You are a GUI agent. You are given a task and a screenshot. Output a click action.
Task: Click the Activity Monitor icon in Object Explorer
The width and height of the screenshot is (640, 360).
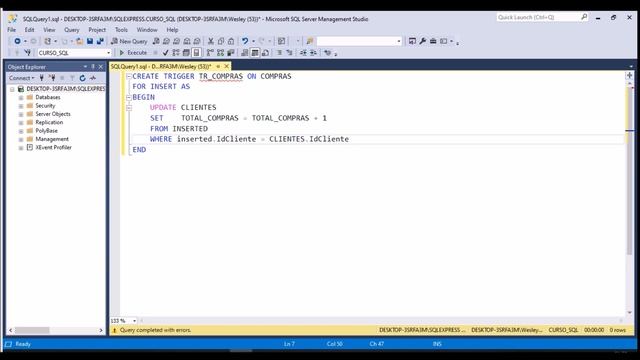click(x=93, y=78)
